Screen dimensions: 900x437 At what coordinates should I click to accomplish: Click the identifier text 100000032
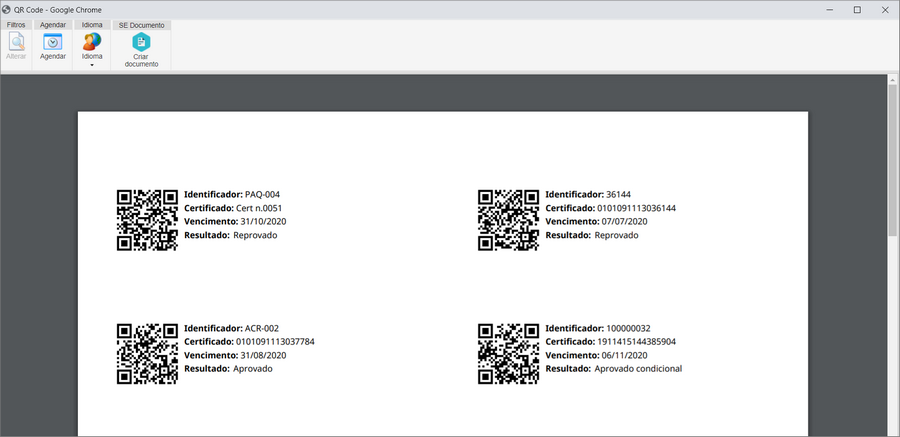628,328
